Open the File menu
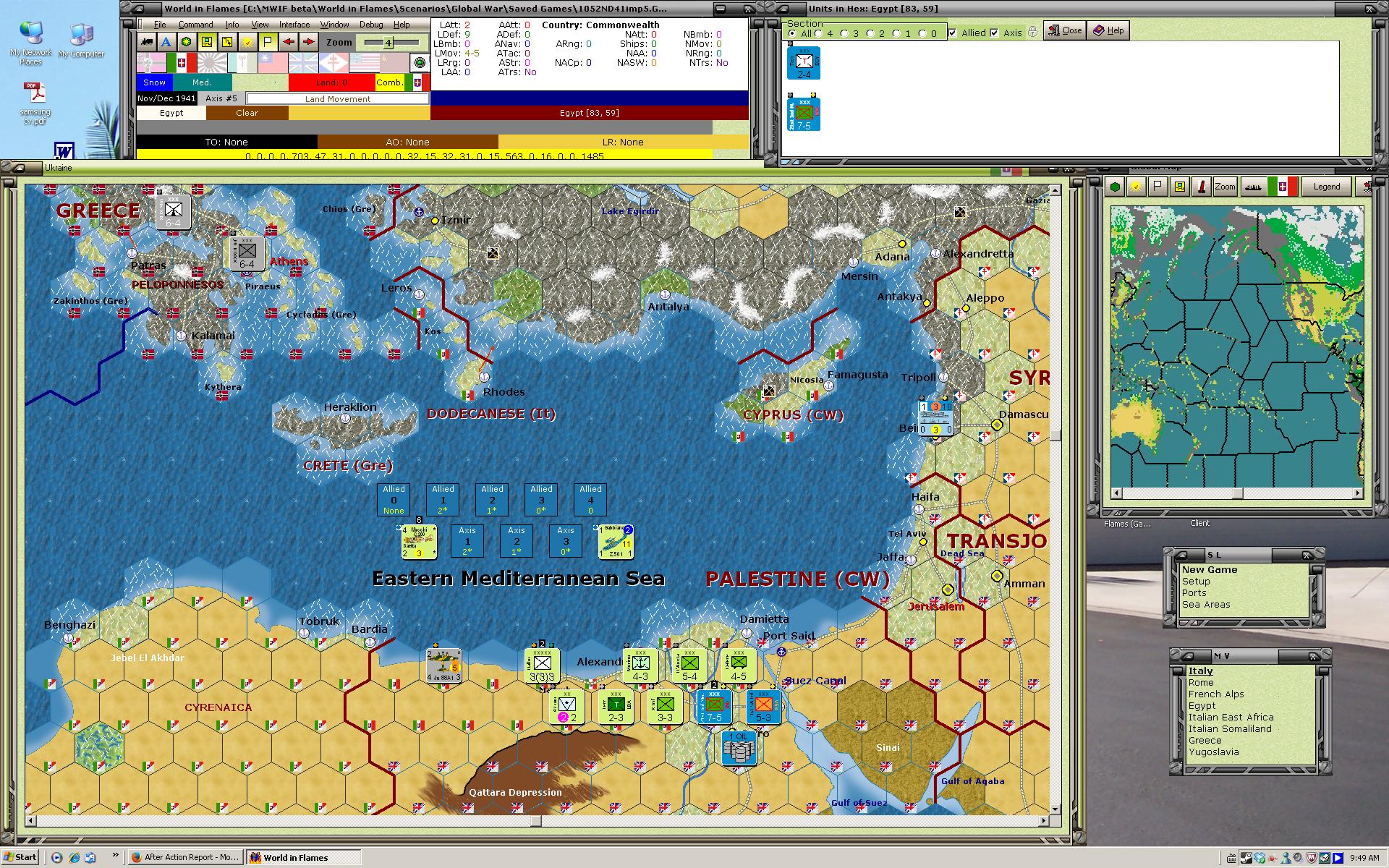This screenshot has height=868, width=1389. [160, 25]
